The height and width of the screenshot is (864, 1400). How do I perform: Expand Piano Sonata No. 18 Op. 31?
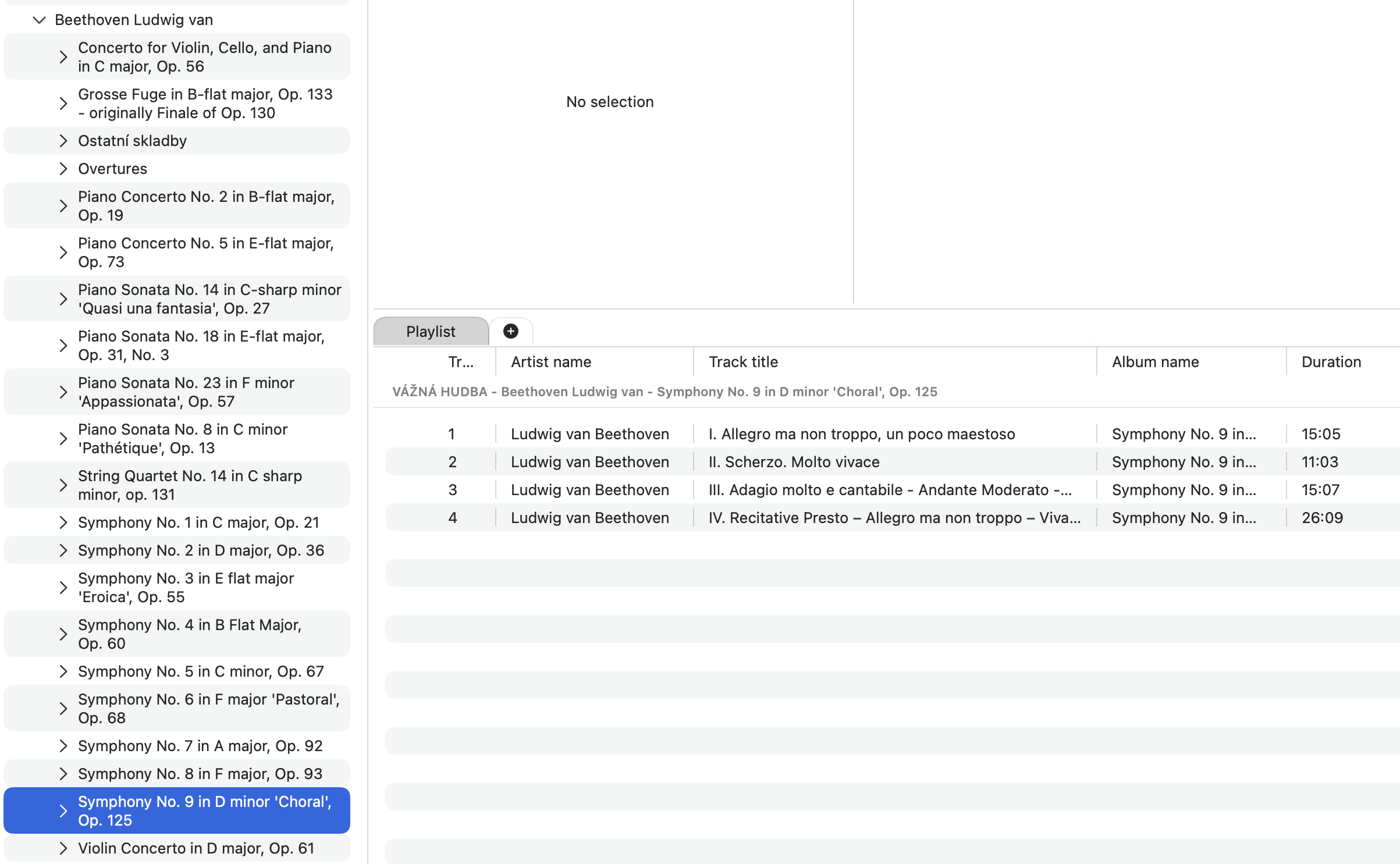pos(63,346)
